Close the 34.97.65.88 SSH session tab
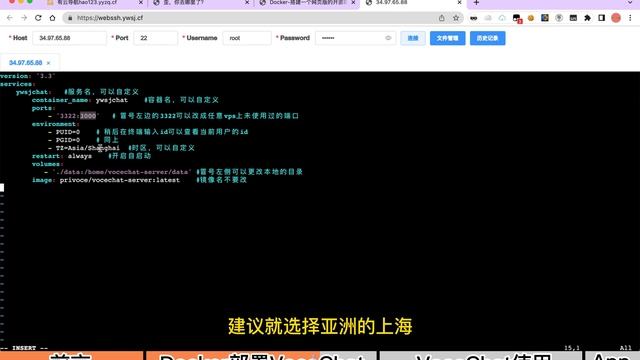The width and height of the screenshot is (640, 360). tap(48, 63)
